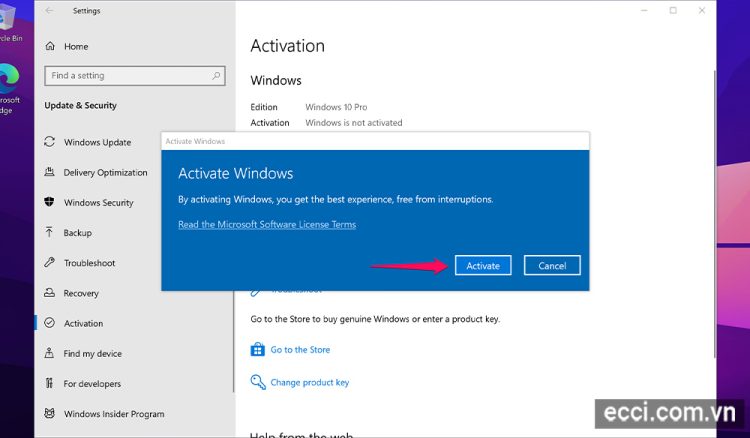Image resolution: width=750 pixels, height=438 pixels.
Task: Click the search magnifier icon
Action: [x=216, y=76]
